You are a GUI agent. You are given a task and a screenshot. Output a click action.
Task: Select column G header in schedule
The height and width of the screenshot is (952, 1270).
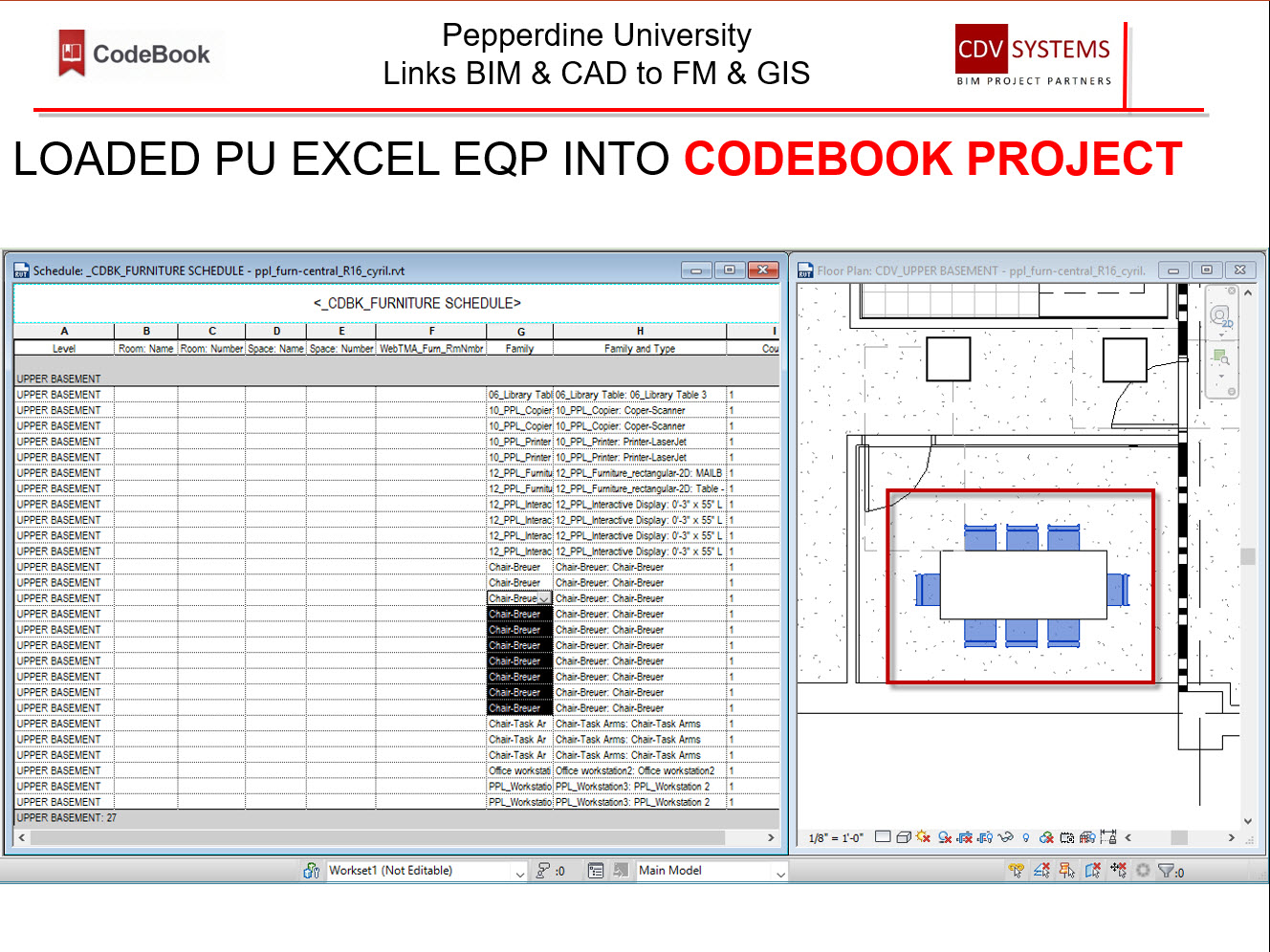click(x=520, y=331)
